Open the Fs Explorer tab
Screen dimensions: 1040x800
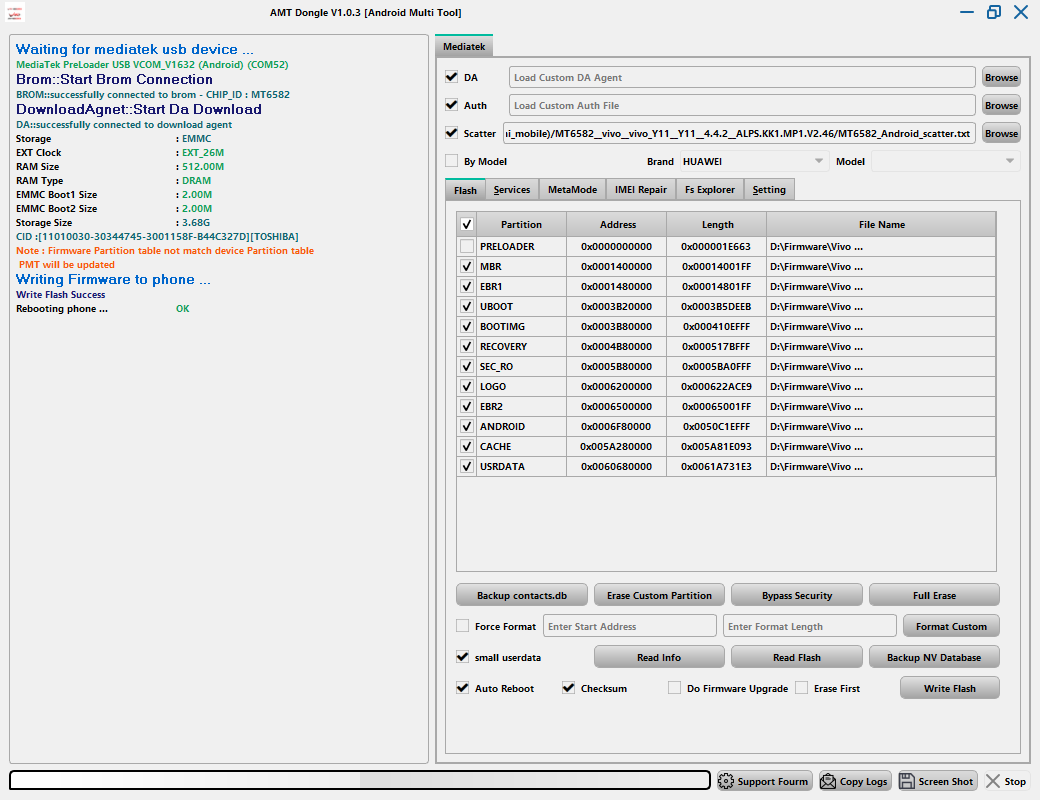coord(709,189)
